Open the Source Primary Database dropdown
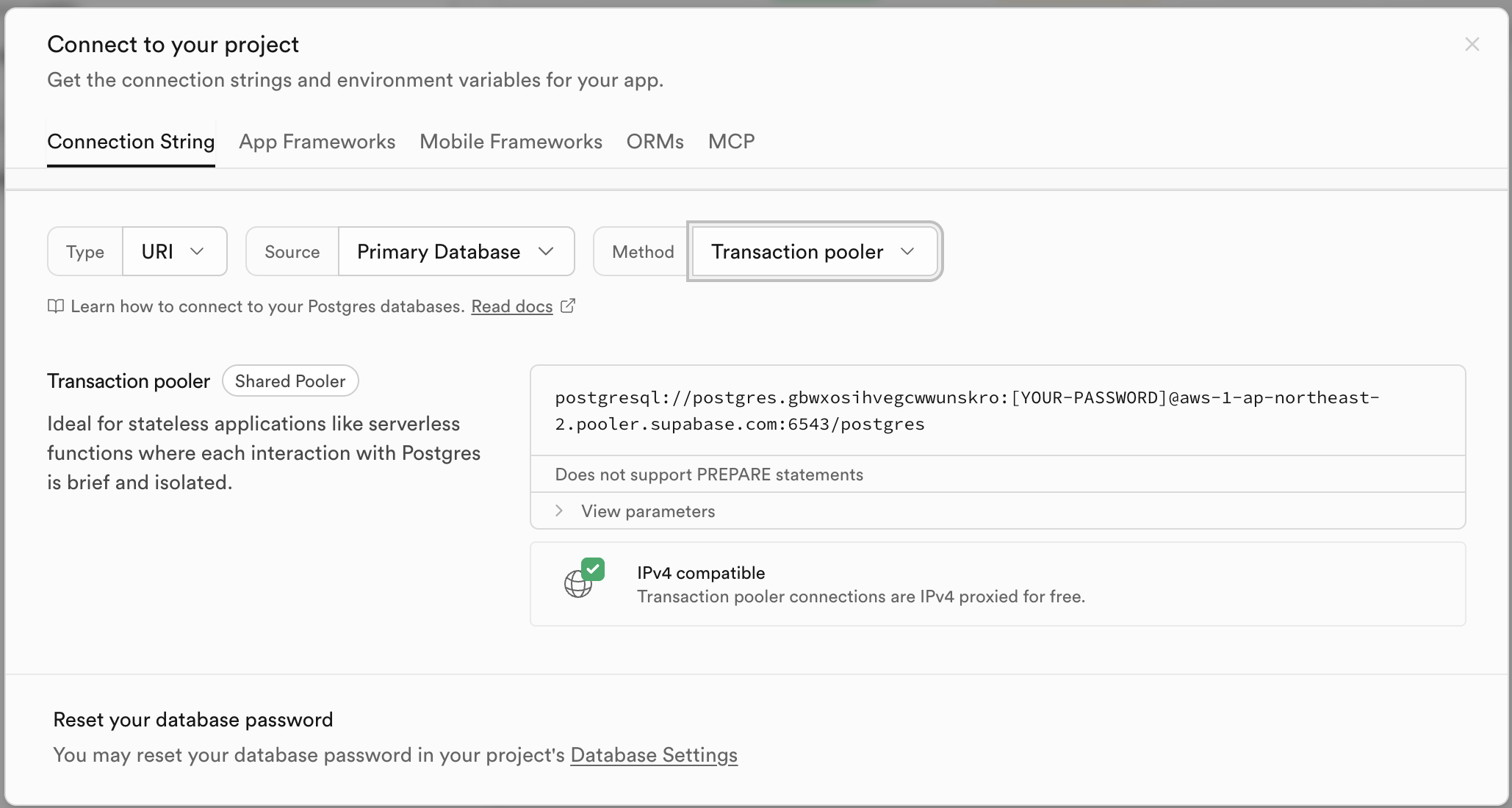1512x808 pixels. pos(456,251)
